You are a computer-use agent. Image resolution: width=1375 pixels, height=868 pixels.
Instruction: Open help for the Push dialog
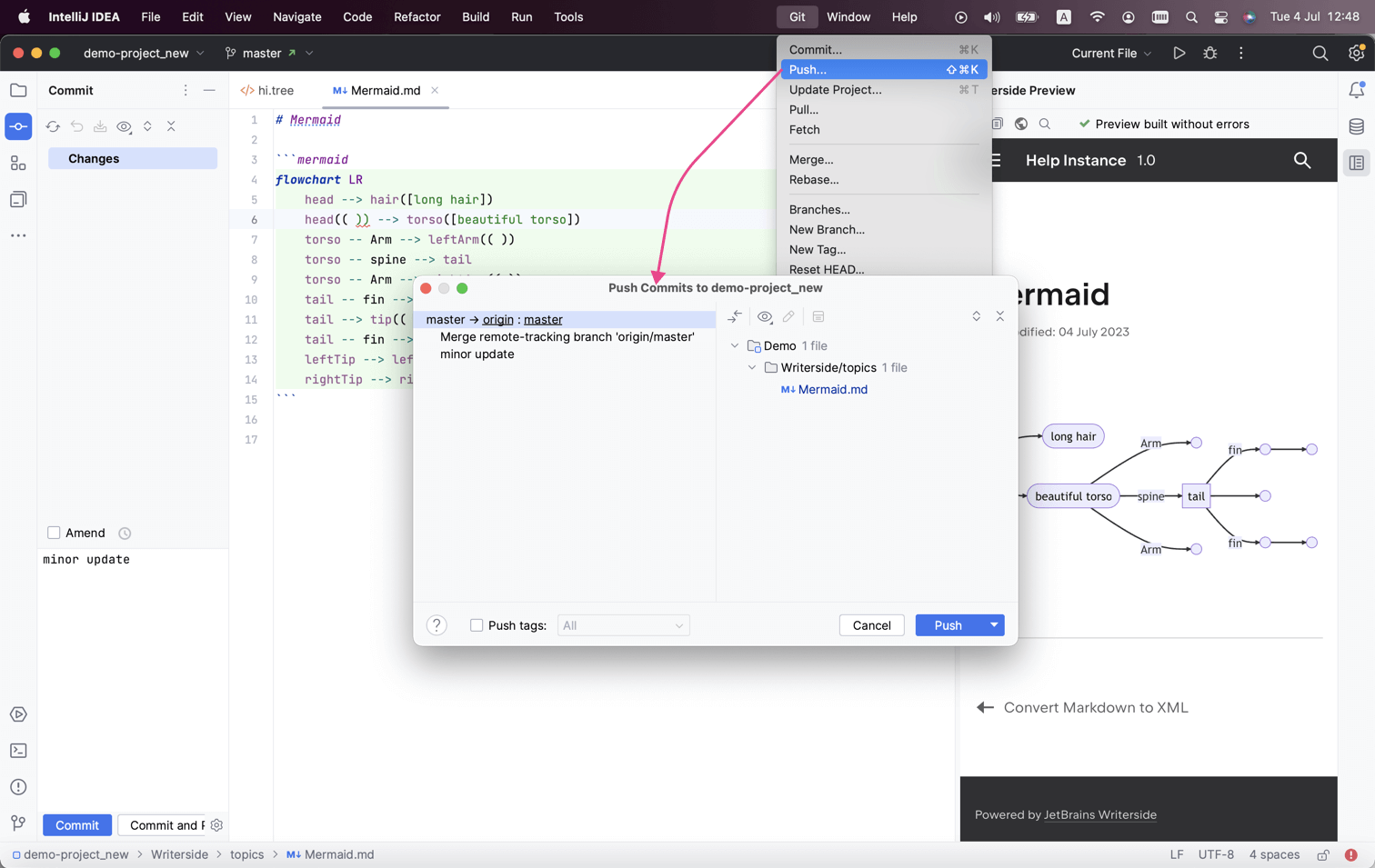pos(437,625)
